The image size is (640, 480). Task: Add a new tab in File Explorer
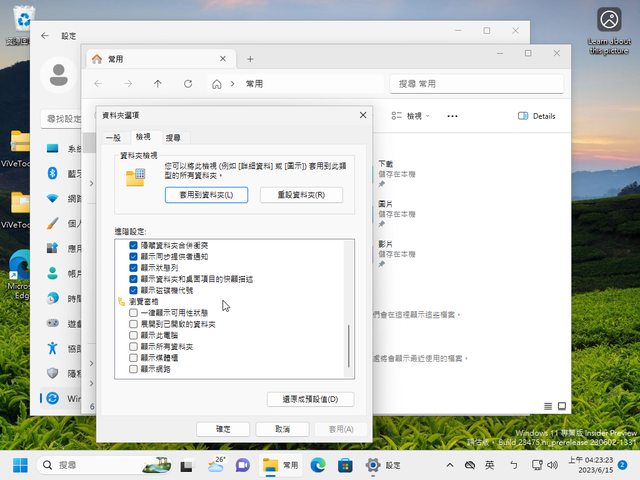point(250,59)
